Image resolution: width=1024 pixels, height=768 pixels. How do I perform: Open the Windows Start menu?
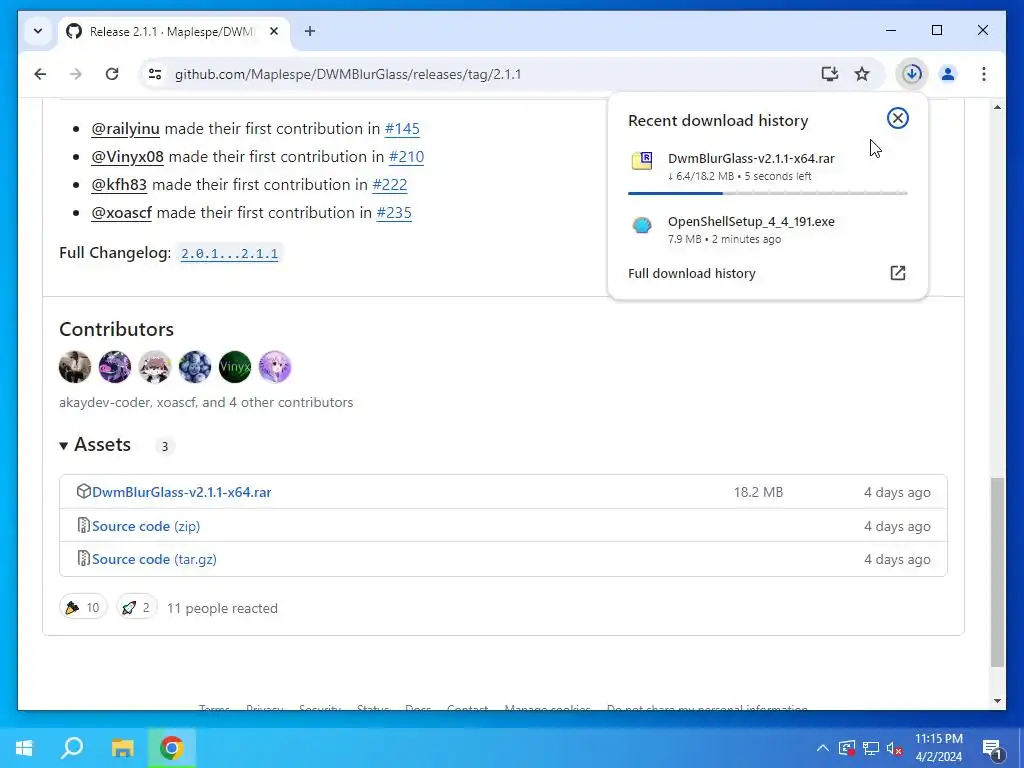[x=24, y=748]
